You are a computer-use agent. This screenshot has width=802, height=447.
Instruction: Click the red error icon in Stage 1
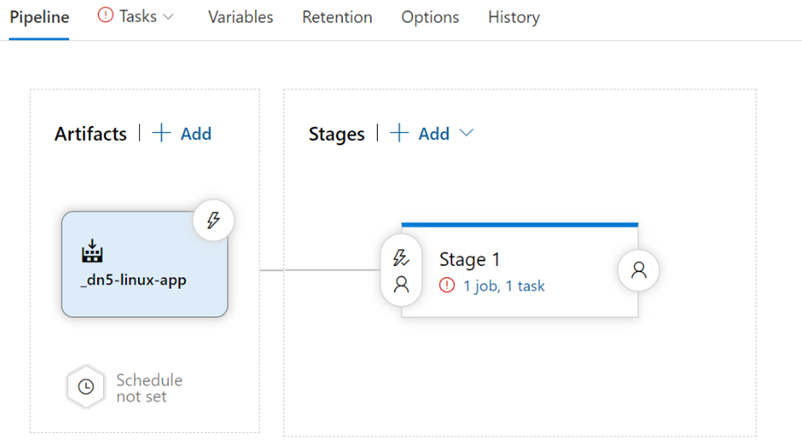(447, 286)
